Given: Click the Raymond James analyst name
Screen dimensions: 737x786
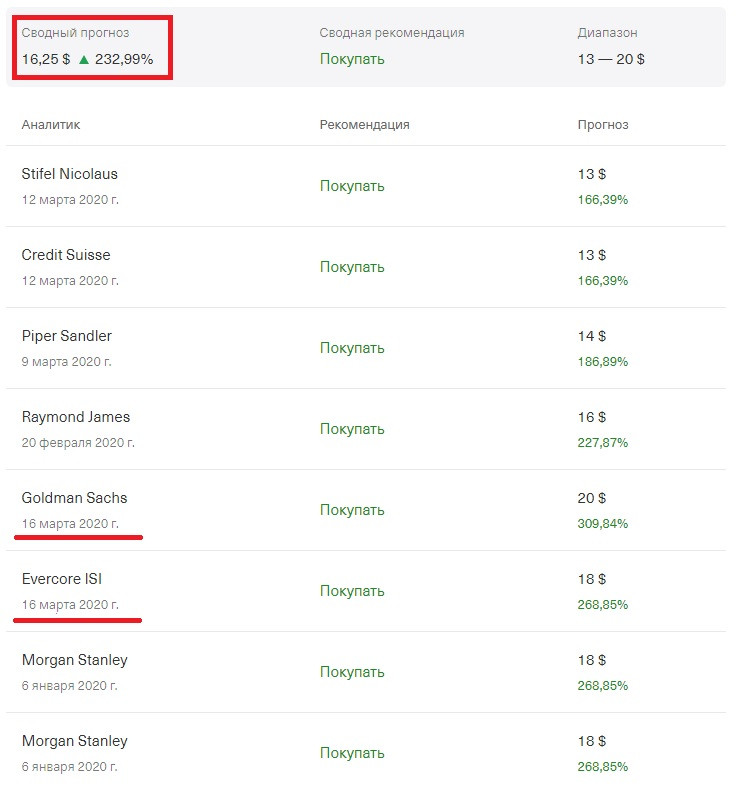Looking at the screenshot, I should tap(75, 417).
